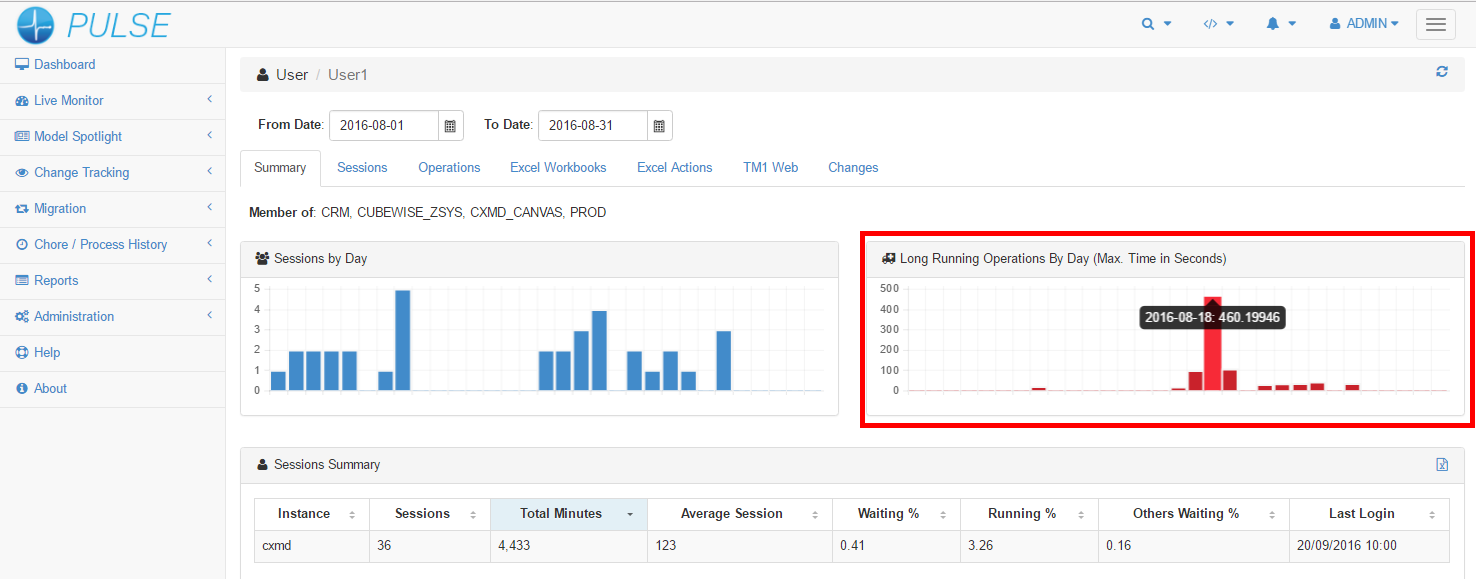The width and height of the screenshot is (1476, 579).
Task: Toggle the hamburger navigation menu
Action: (x=1435, y=25)
